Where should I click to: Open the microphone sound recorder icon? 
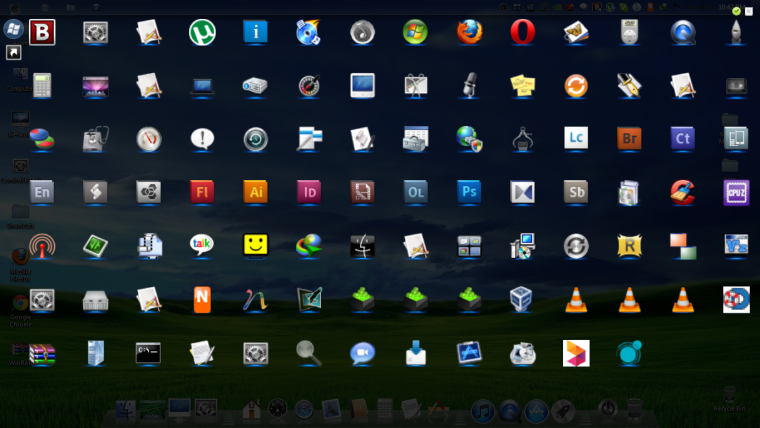(x=469, y=84)
